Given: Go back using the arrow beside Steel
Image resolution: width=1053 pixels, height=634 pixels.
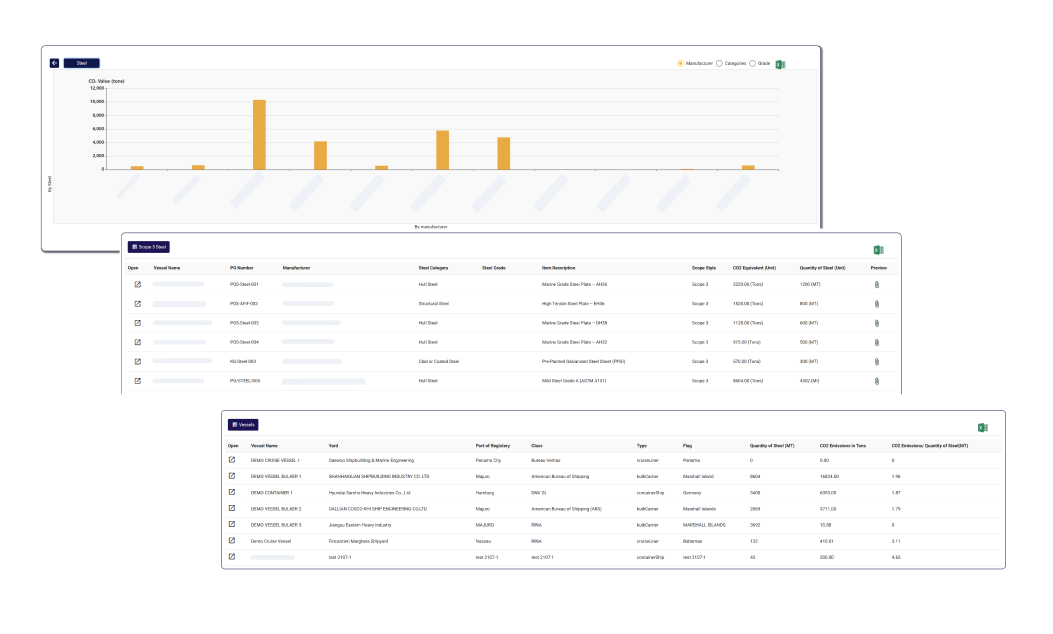Looking at the screenshot, I should [x=54, y=63].
